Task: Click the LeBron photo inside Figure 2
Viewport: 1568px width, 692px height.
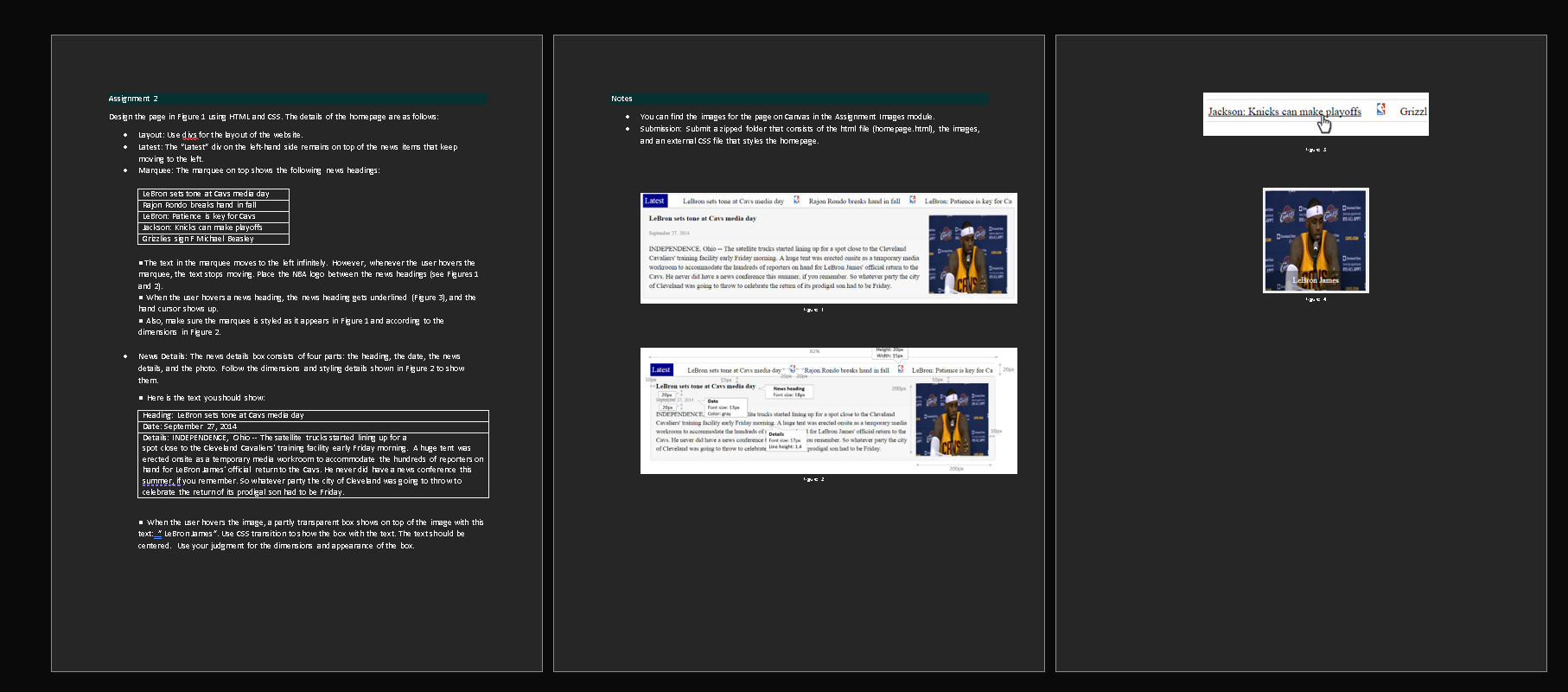Action: tap(952, 420)
